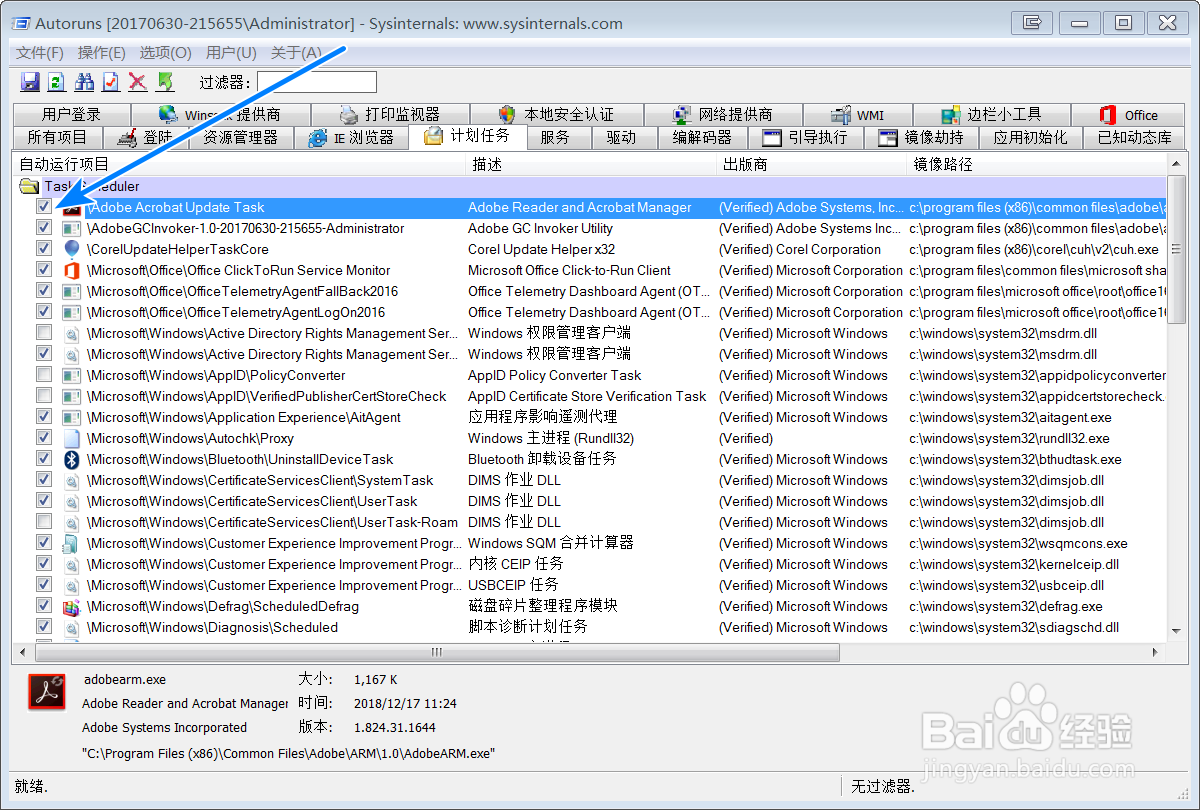The image size is (1200, 810).
Task: Uncheck the Defrag\ScheduledDefrag checkbox
Action: coord(44,606)
